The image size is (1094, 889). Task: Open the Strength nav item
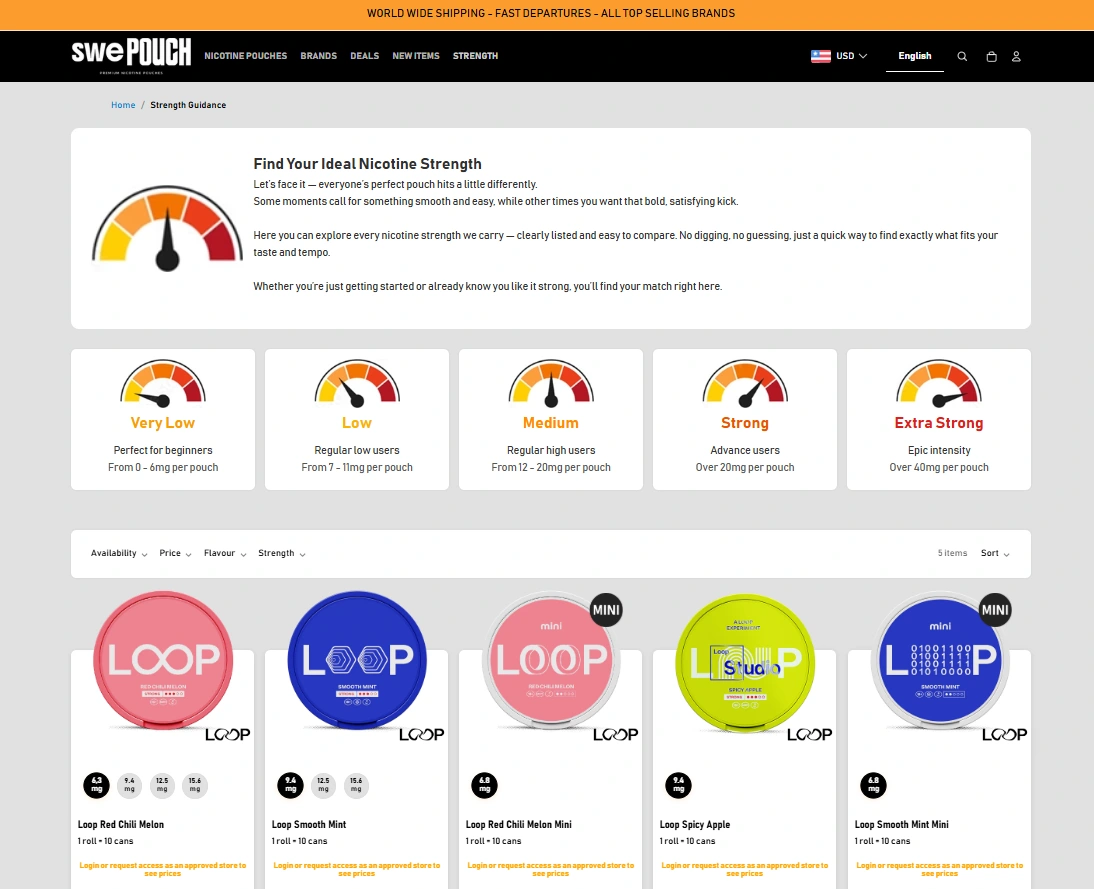pyautogui.click(x=475, y=56)
